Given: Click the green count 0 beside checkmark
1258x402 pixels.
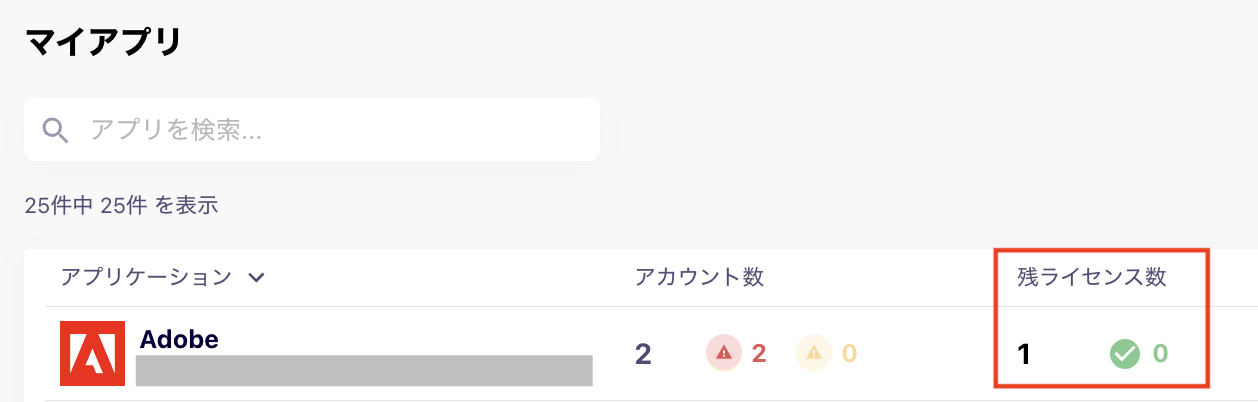Looking at the screenshot, I should pyautogui.click(x=1160, y=353).
